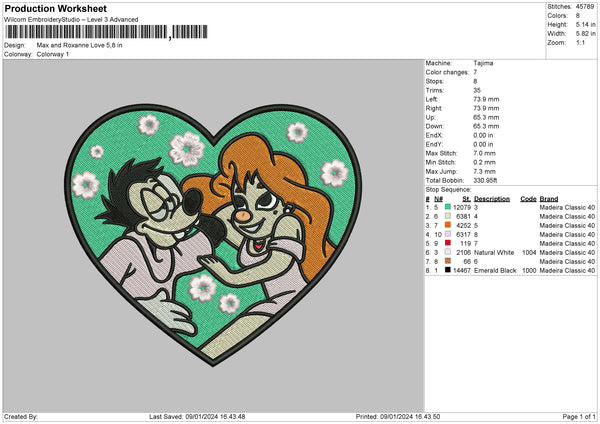This screenshot has width=600, height=424.
Task: Click the N# column header
Action: coord(439,199)
